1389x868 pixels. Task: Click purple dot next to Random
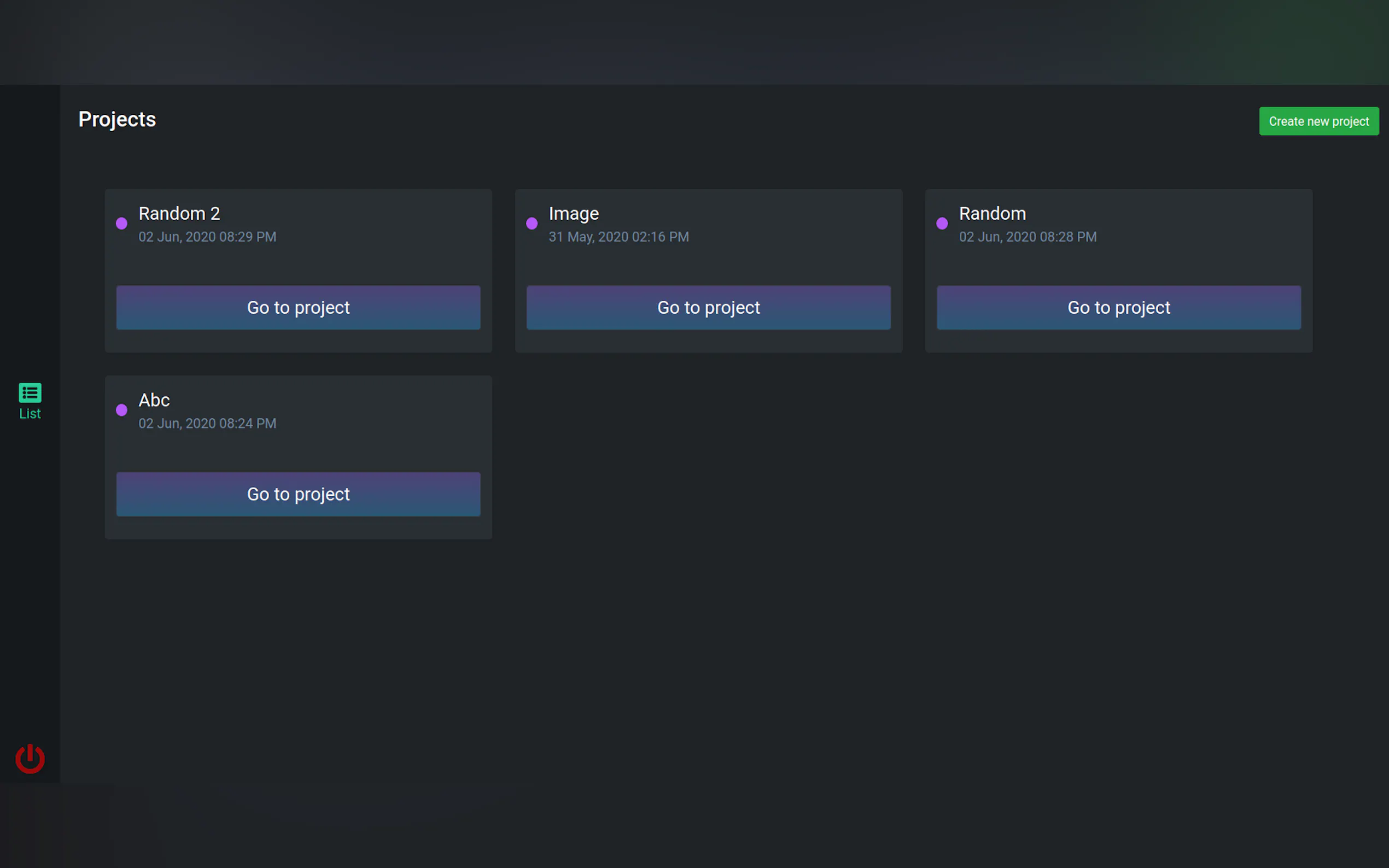click(x=942, y=224)
